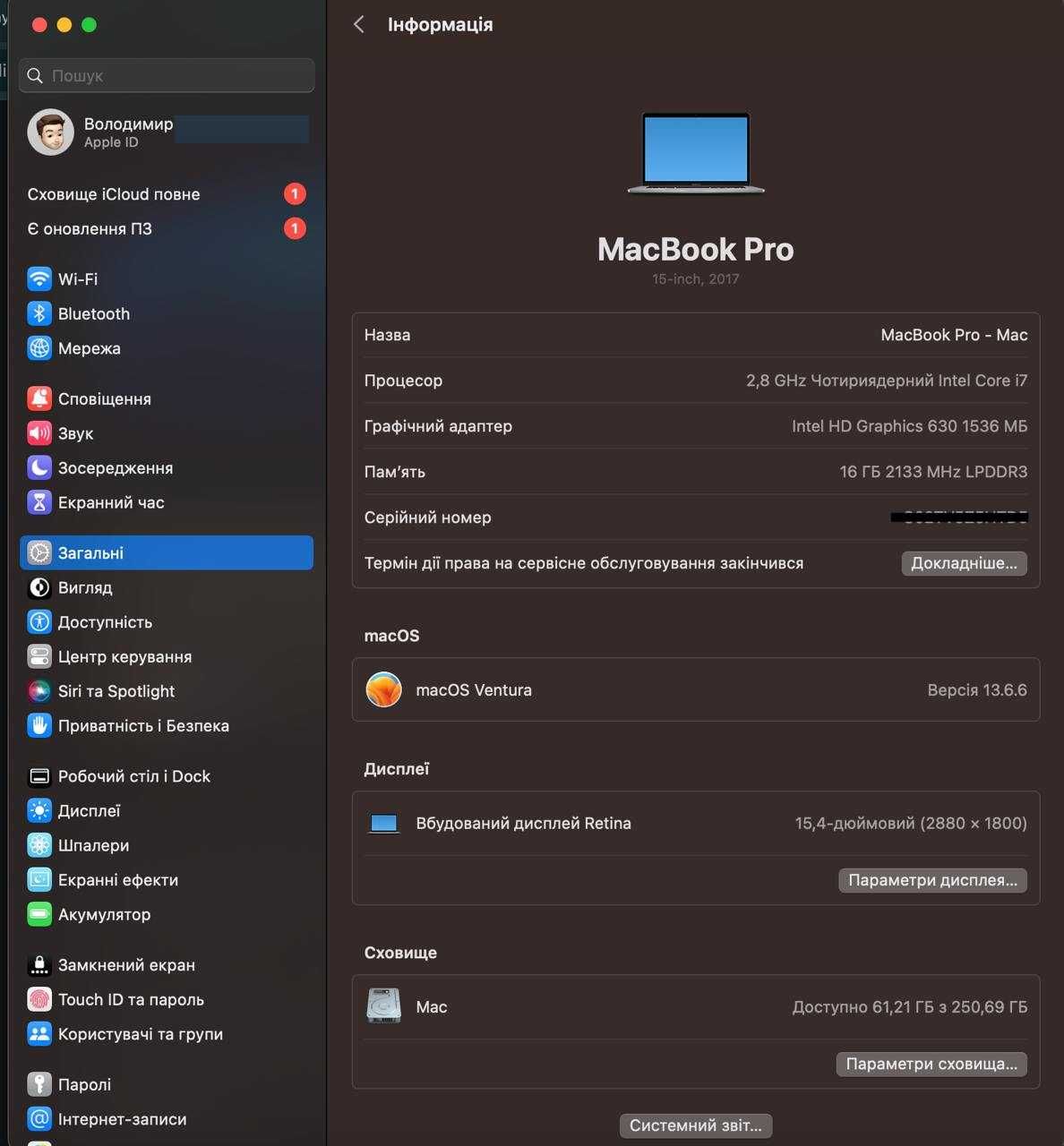Open Центр керування icon

[x=39, y=657]
